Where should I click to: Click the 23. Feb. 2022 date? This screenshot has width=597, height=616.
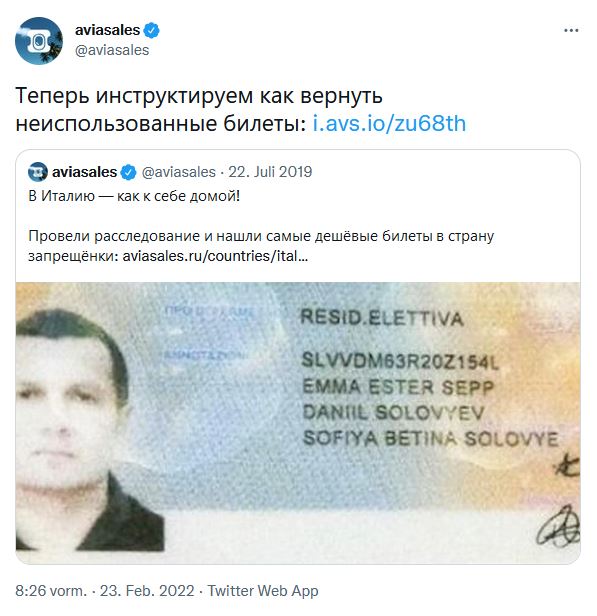coord(147,591)
